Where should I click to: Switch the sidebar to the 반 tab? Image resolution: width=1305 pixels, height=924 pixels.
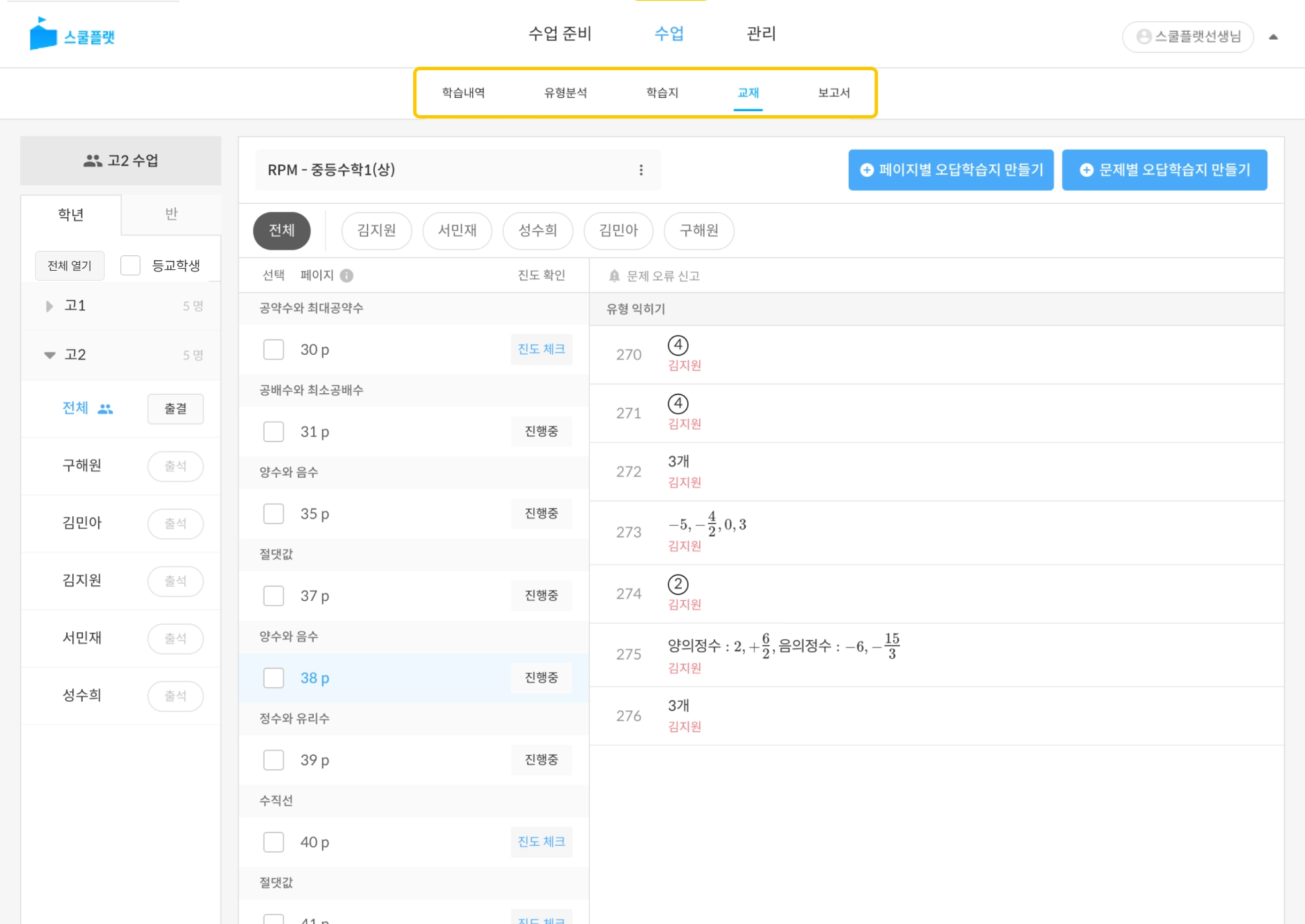[171, 214]
